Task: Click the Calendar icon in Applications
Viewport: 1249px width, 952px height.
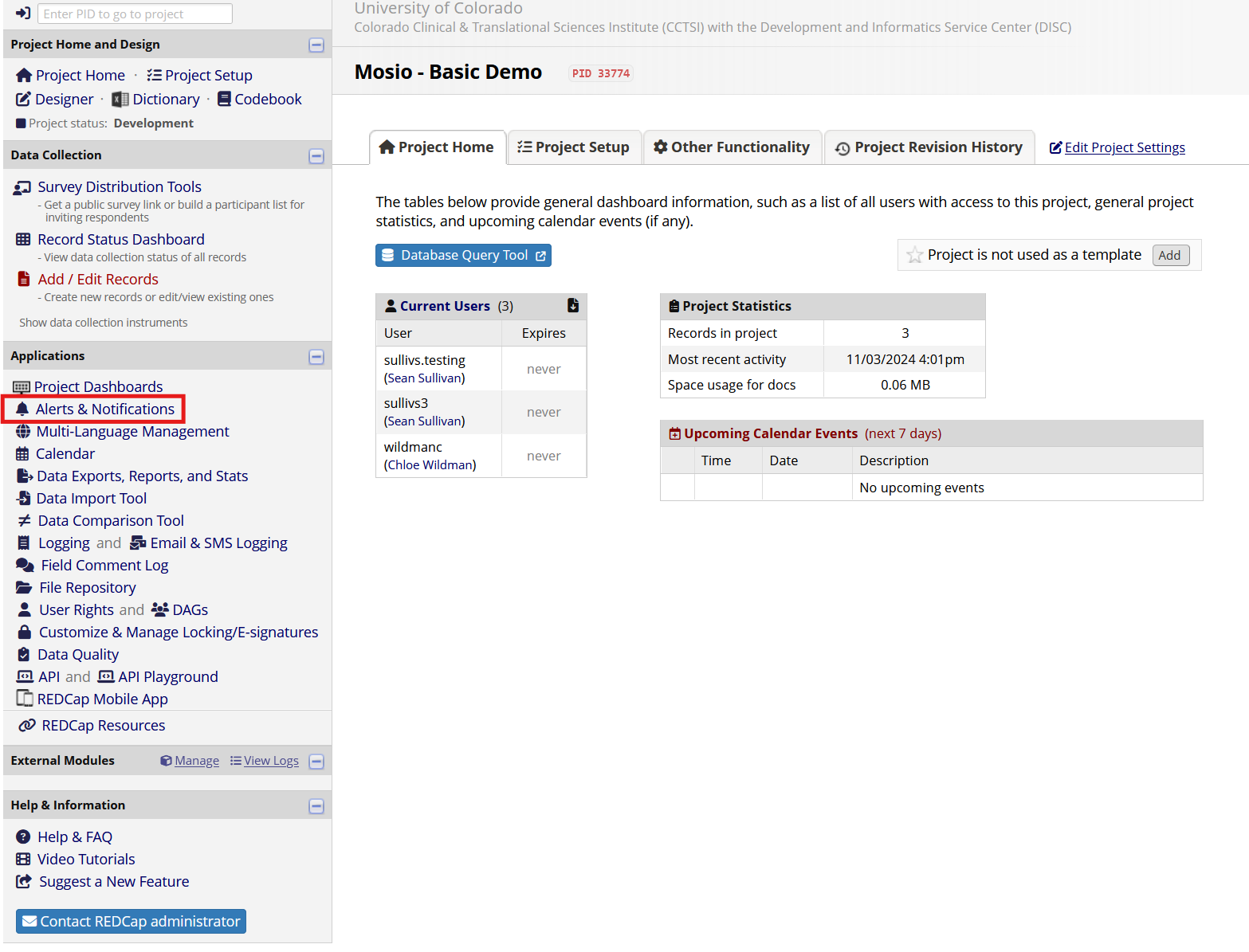Action: (x=22, y=454)
